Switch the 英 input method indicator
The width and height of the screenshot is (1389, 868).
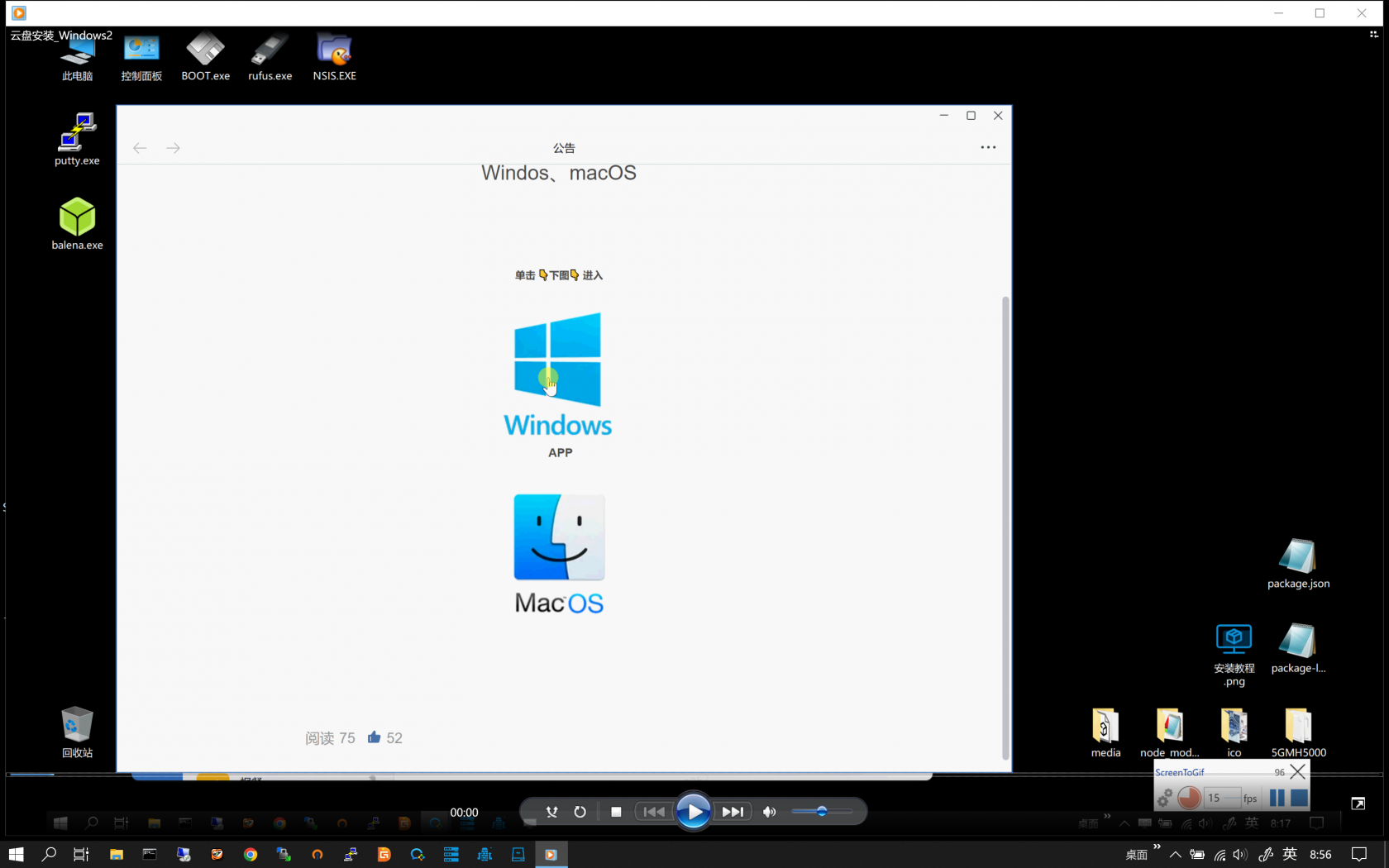pos(1290,855)
